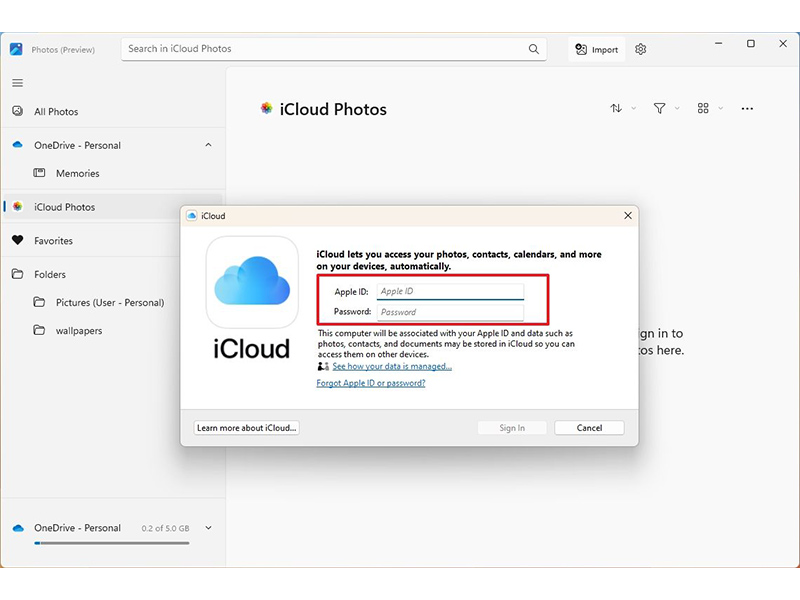This screenshot has height=600, width=800.
Task: Close the iCloud dialog with X
Action: (628, 216)
